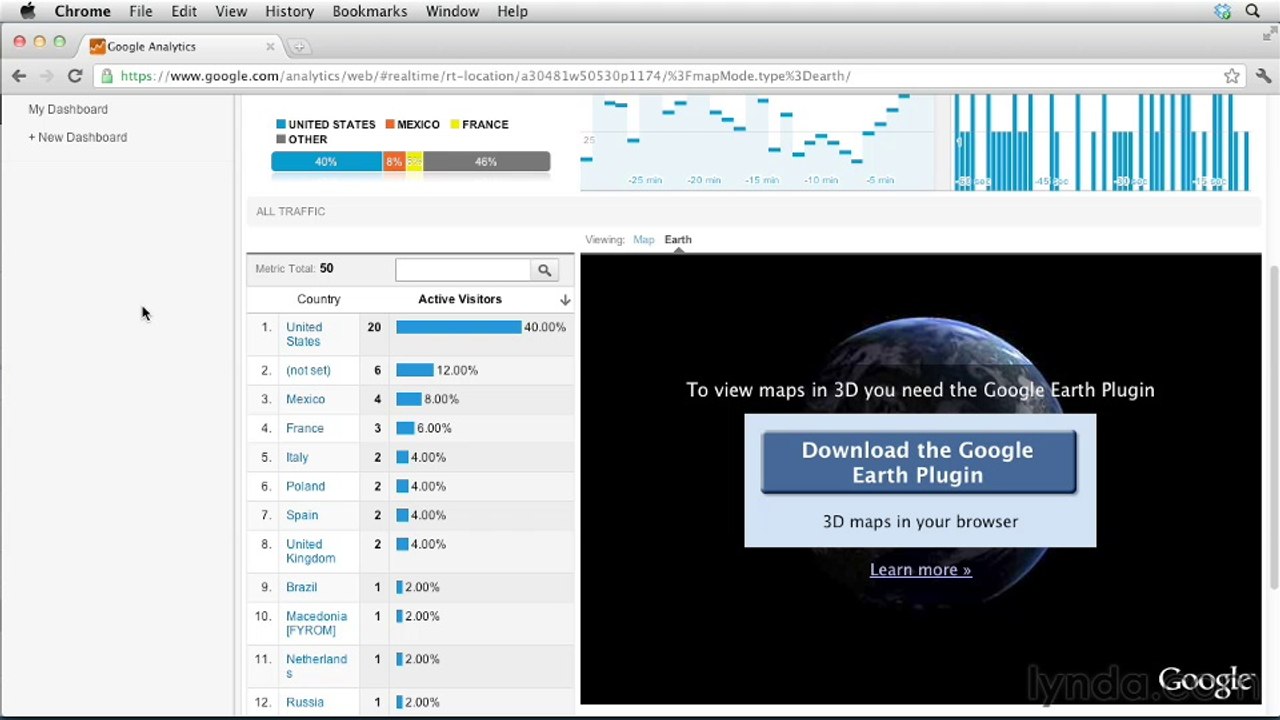This screenshot has width=1280, height=720.
Task: Sort by the Active Visitors down arrow
Action: coord(565,300)
